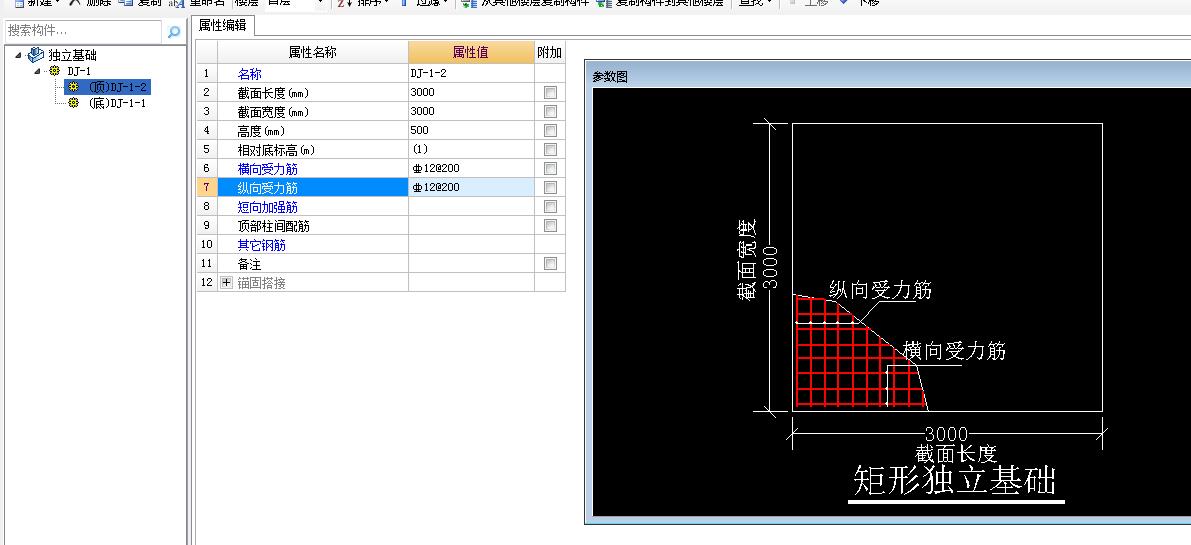Image resolution: width=1191 pixels, height=545 pixels.
Task: Collapse the DJ-1 tree node
Action: (38, 71)
